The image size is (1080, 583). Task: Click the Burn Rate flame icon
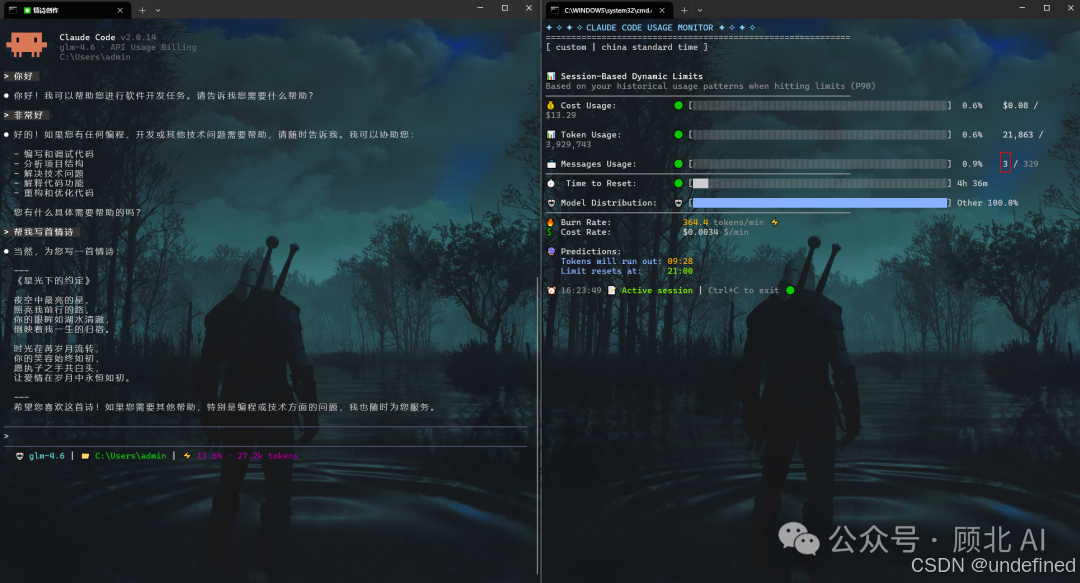pos(550,222)
